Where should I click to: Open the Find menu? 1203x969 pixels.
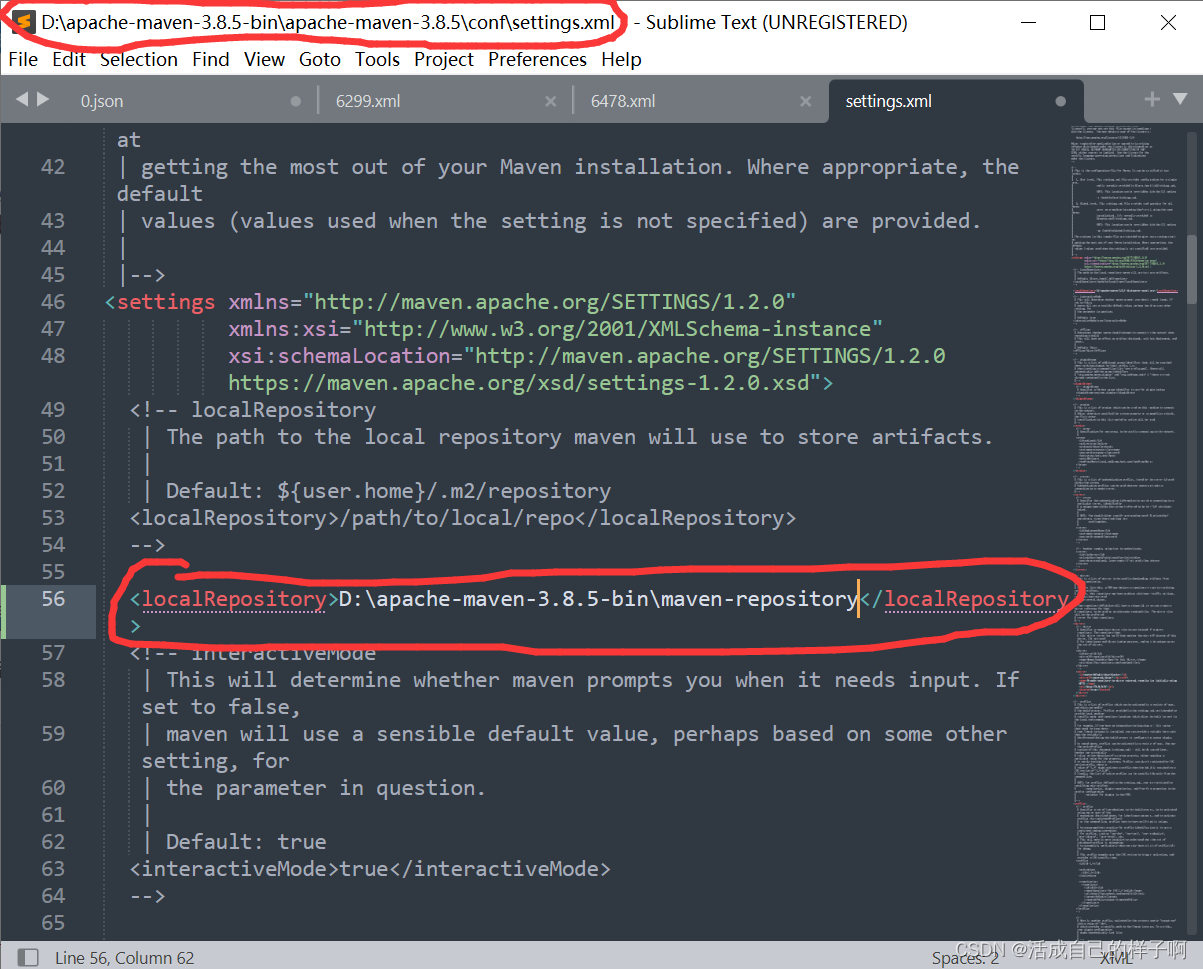211,59
